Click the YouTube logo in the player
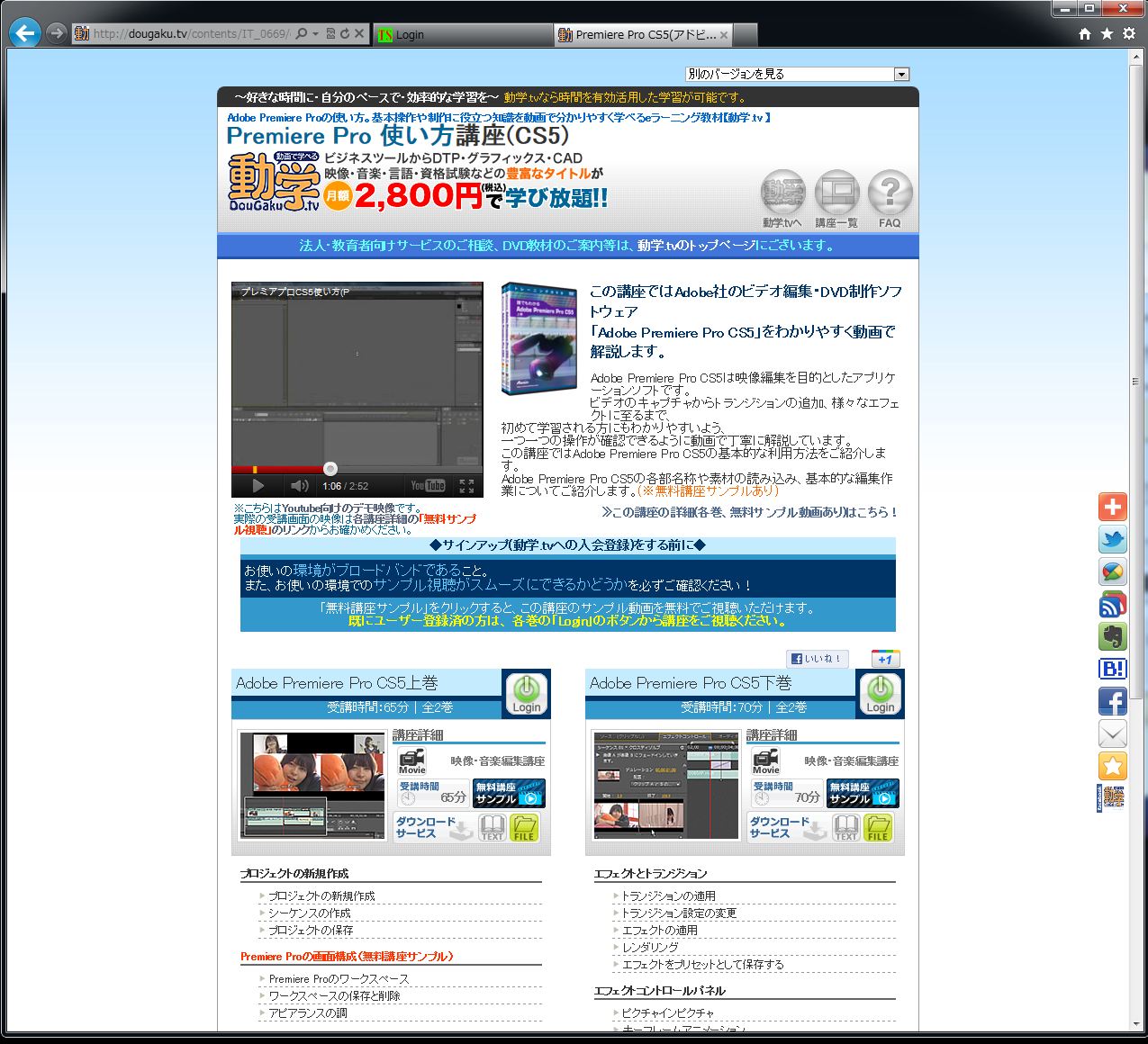 point(428,486)
